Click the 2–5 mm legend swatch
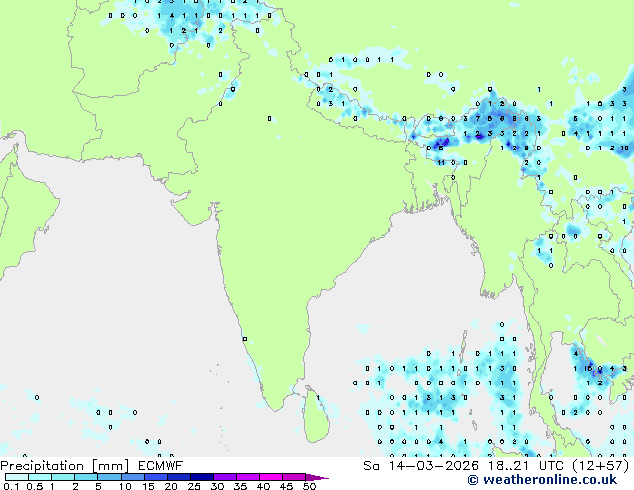Image resolution: width=634 pixels, height=490 pixels. [x=86, y=477]
